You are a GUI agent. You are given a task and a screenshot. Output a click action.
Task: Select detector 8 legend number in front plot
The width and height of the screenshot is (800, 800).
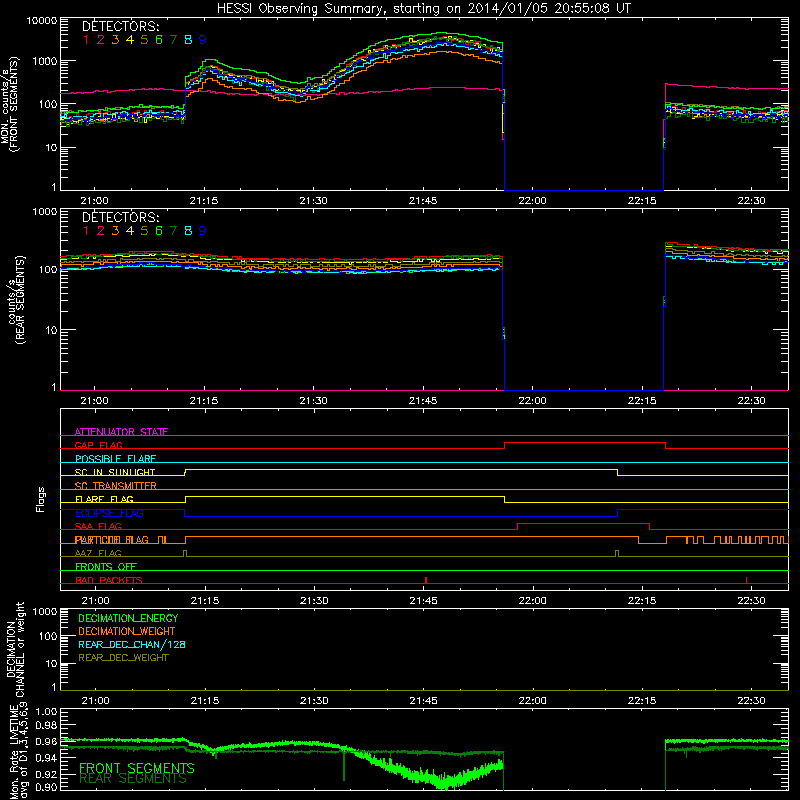188,40
